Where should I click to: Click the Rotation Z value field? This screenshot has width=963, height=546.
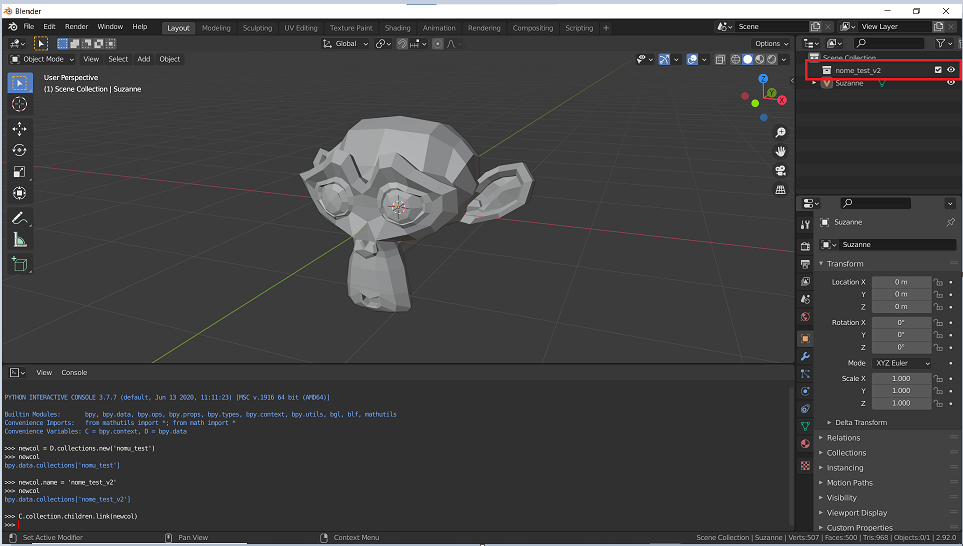coord(902,348)
